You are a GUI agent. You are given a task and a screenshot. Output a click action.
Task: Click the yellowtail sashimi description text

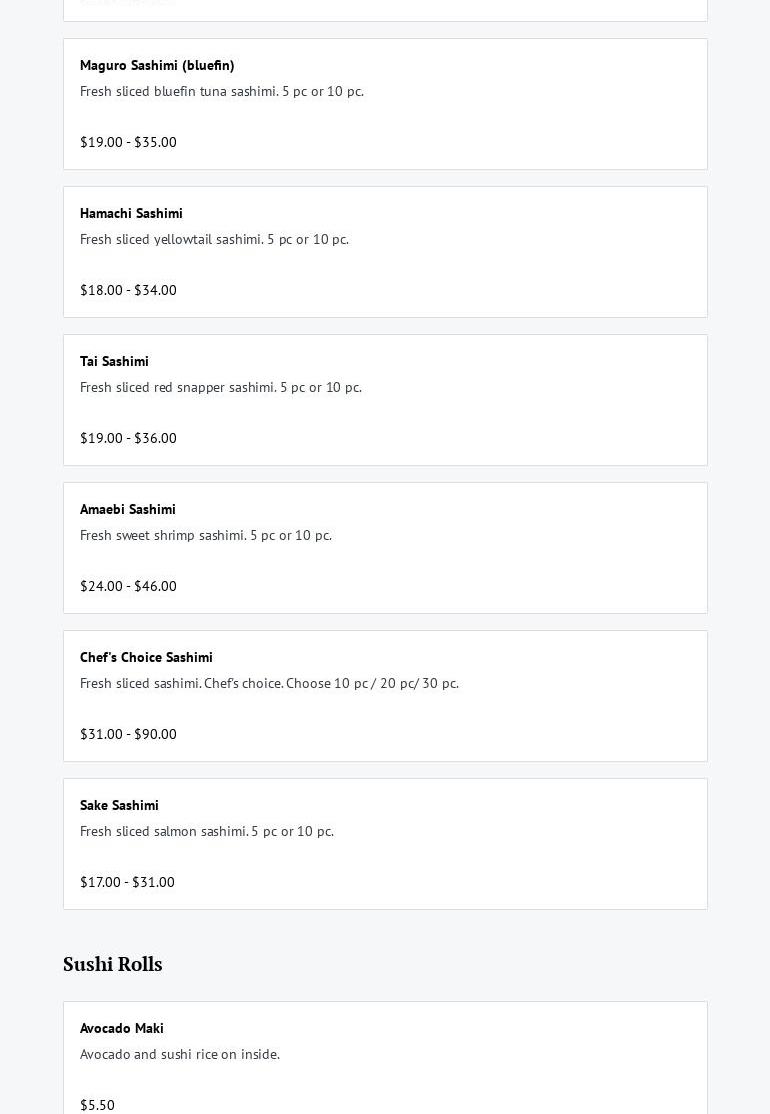[x=214, y=240]
